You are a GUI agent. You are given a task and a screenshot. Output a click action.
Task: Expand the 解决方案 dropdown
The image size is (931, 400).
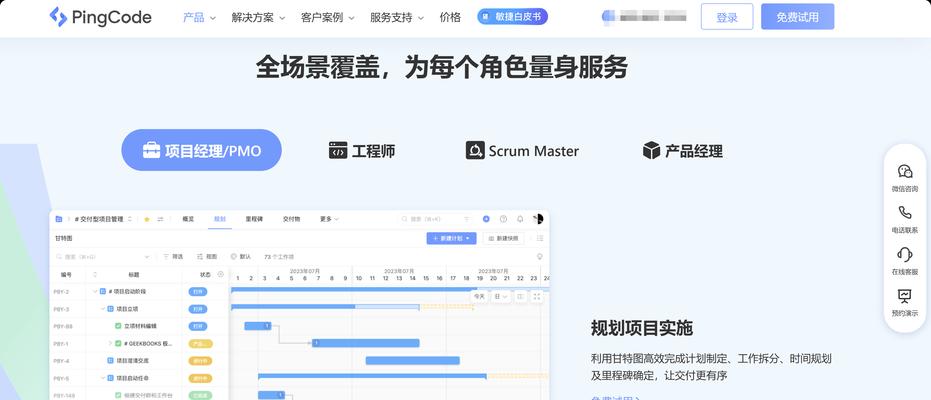click(x=258, y=17)
